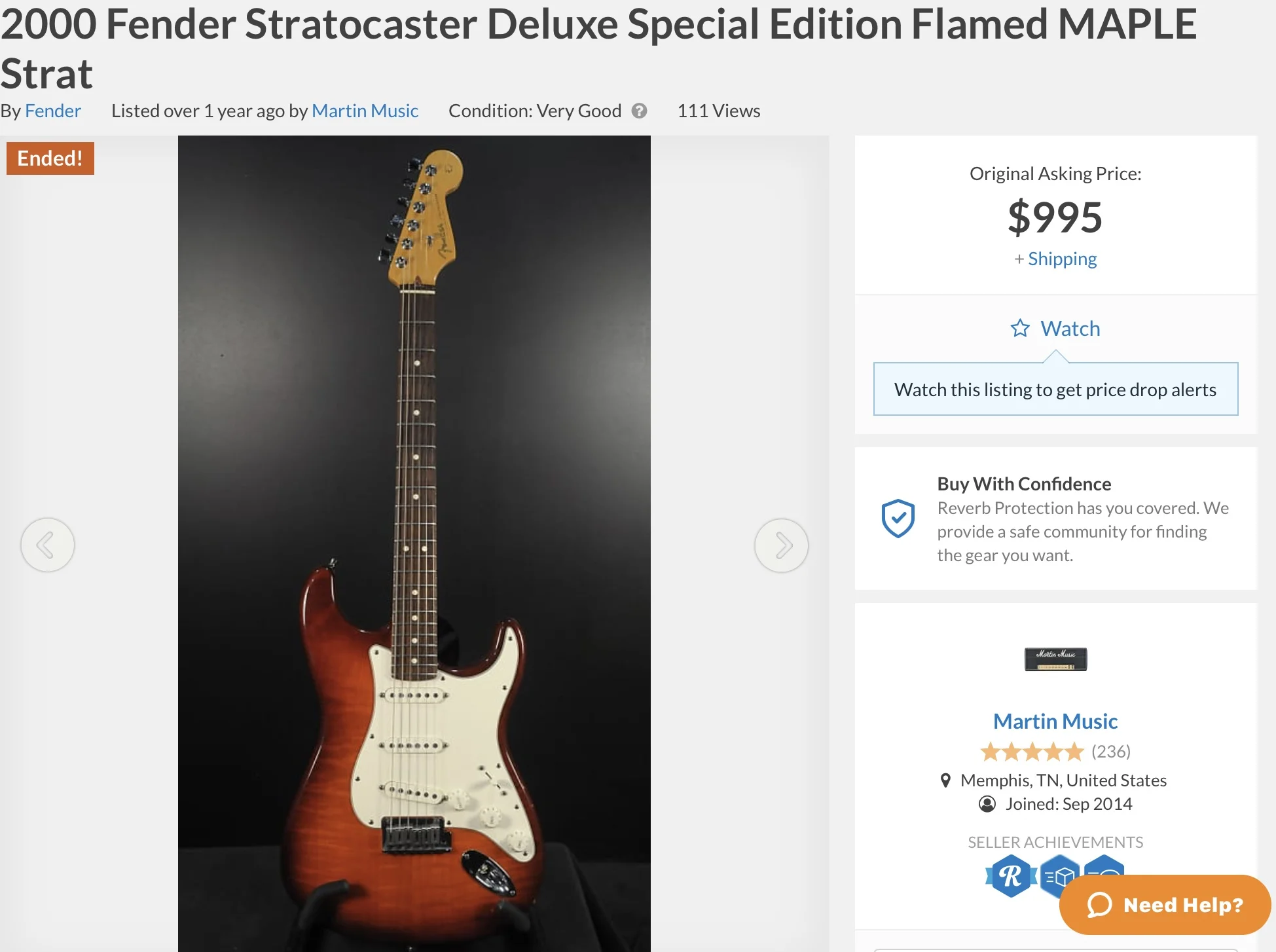
Task: Click the Watch star icon
Action: pos(1020,328)
